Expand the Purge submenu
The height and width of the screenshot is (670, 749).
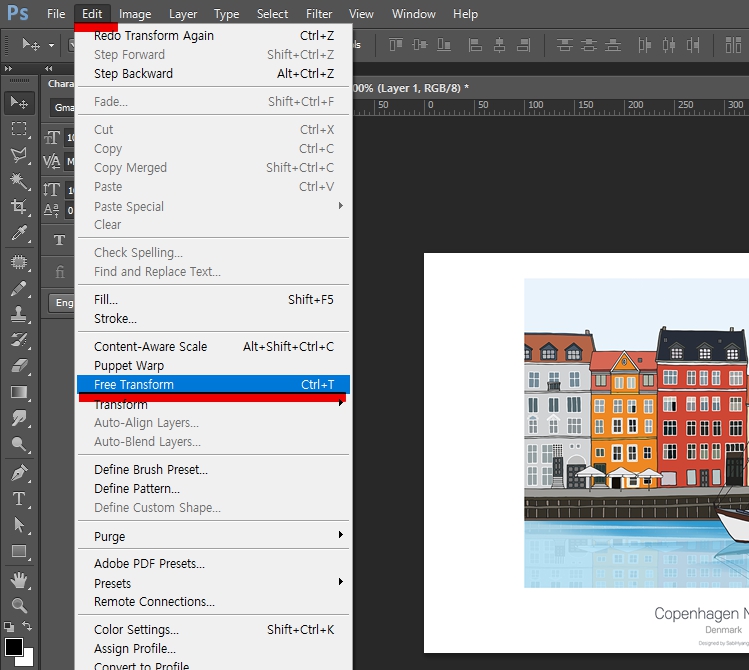340,534
